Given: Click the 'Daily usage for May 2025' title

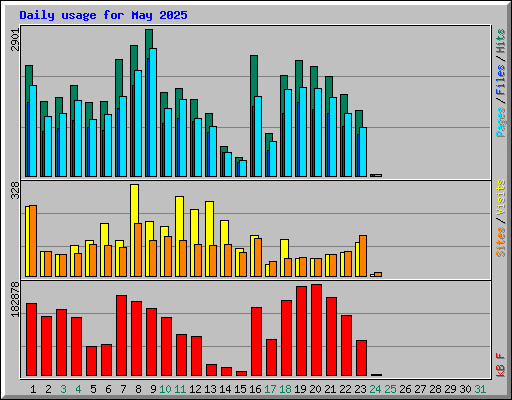Looking at the screenshot, I should point(103,15).
